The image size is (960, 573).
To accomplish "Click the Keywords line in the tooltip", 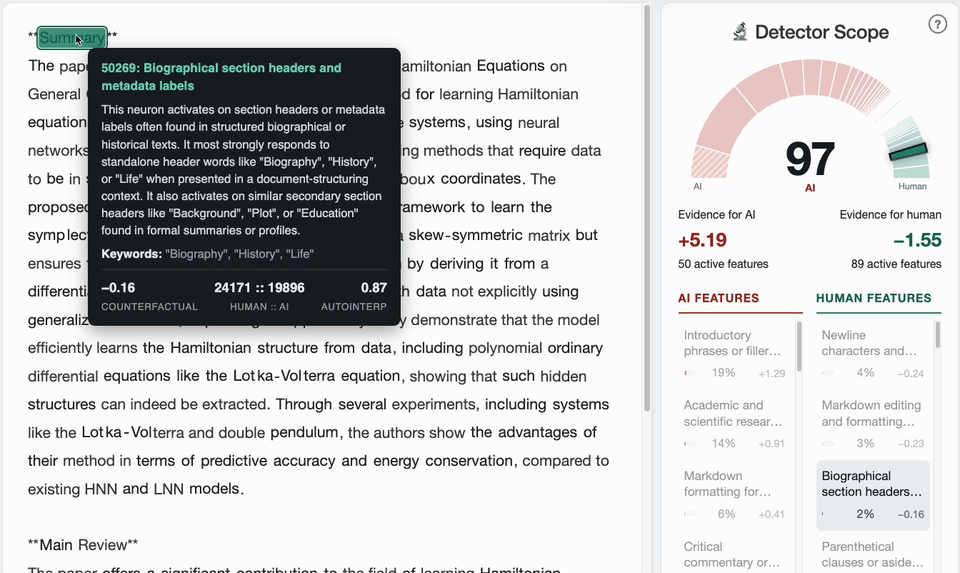I will tap(208, 253).
